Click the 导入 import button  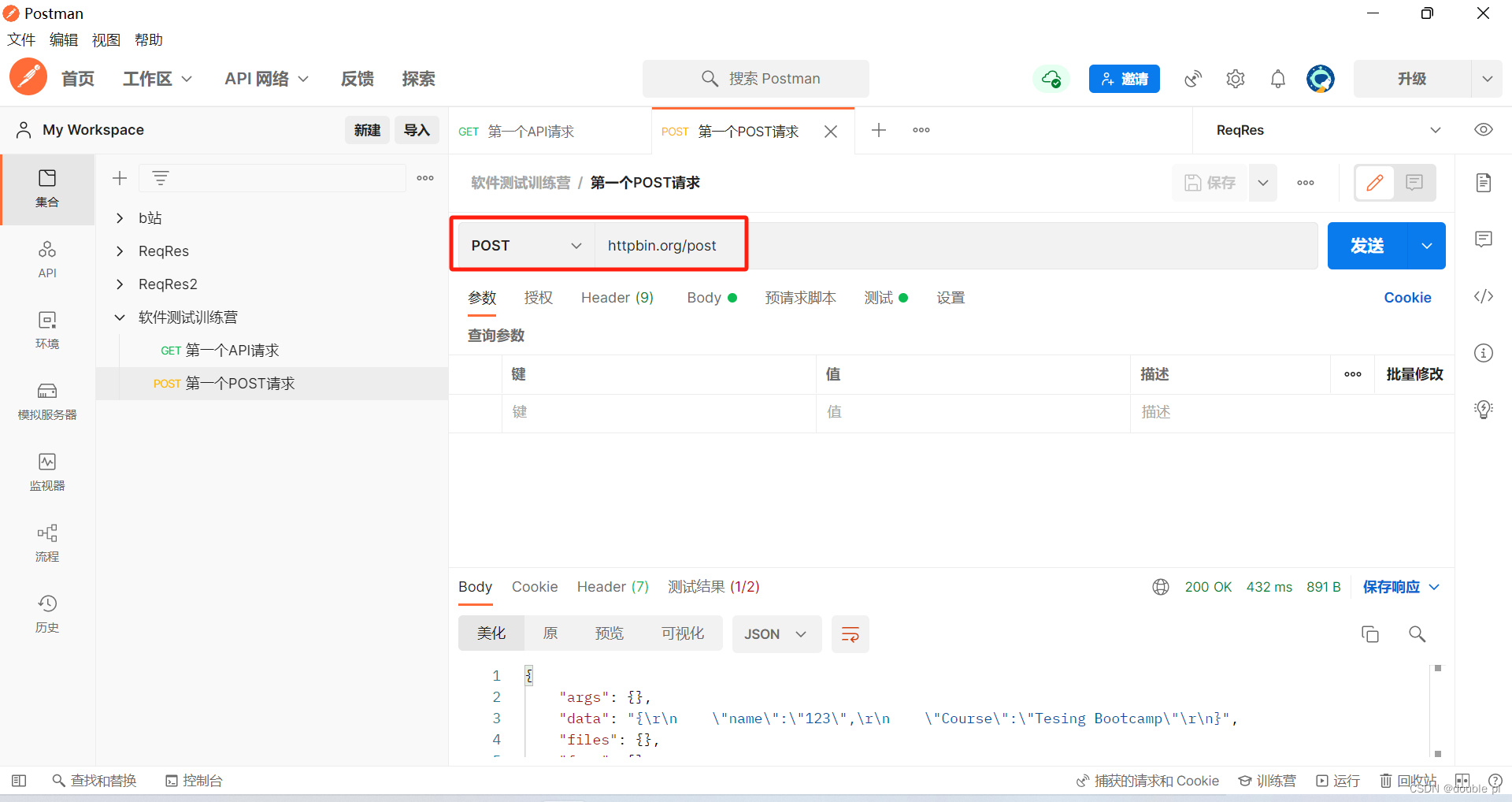[x=417, y=130]
